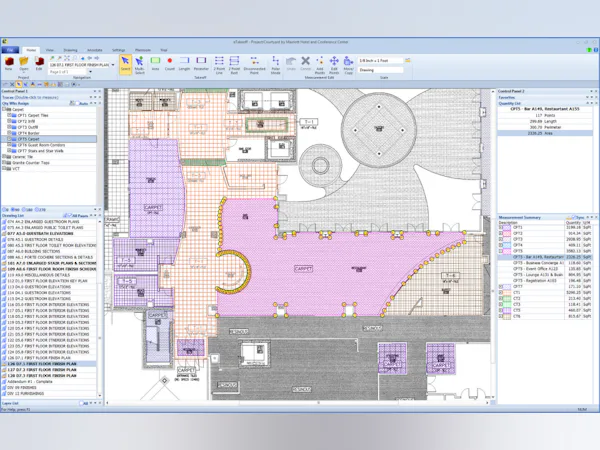Toggle the CPT2 checkbox in Measurement Summary
600x450 pixels.
pos(501,233)
